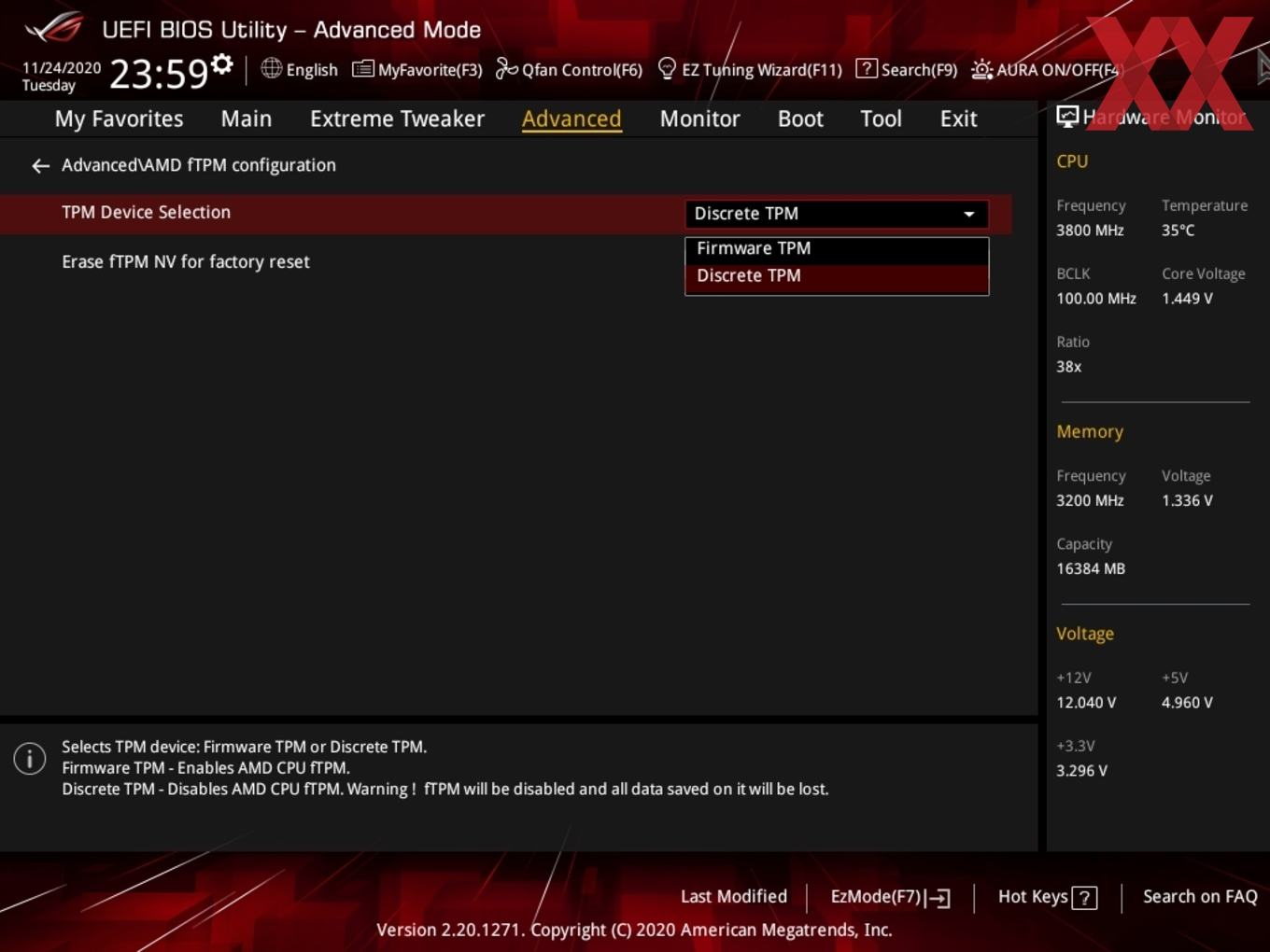The image size is (1270, 952).
Task: Start EZ Tuning Wizard(F11)
Action: (762, 70)
